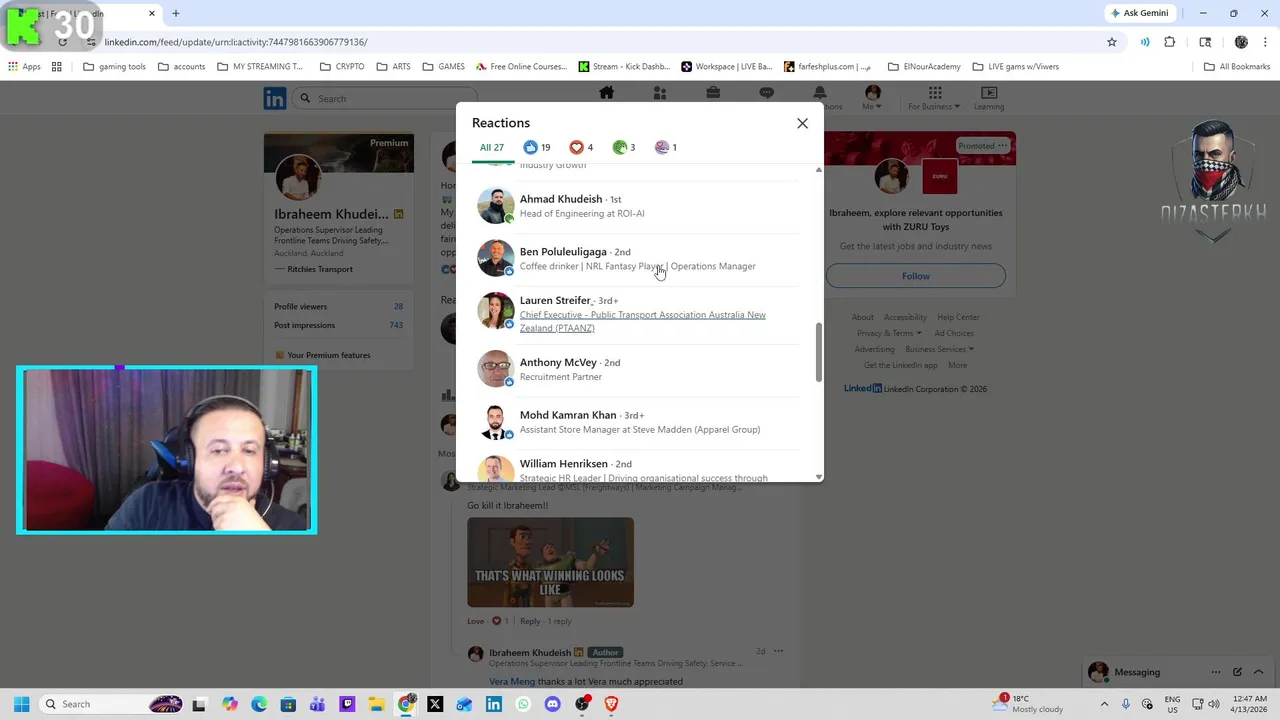Open Discord from taskbar

[x=552, y=704]
